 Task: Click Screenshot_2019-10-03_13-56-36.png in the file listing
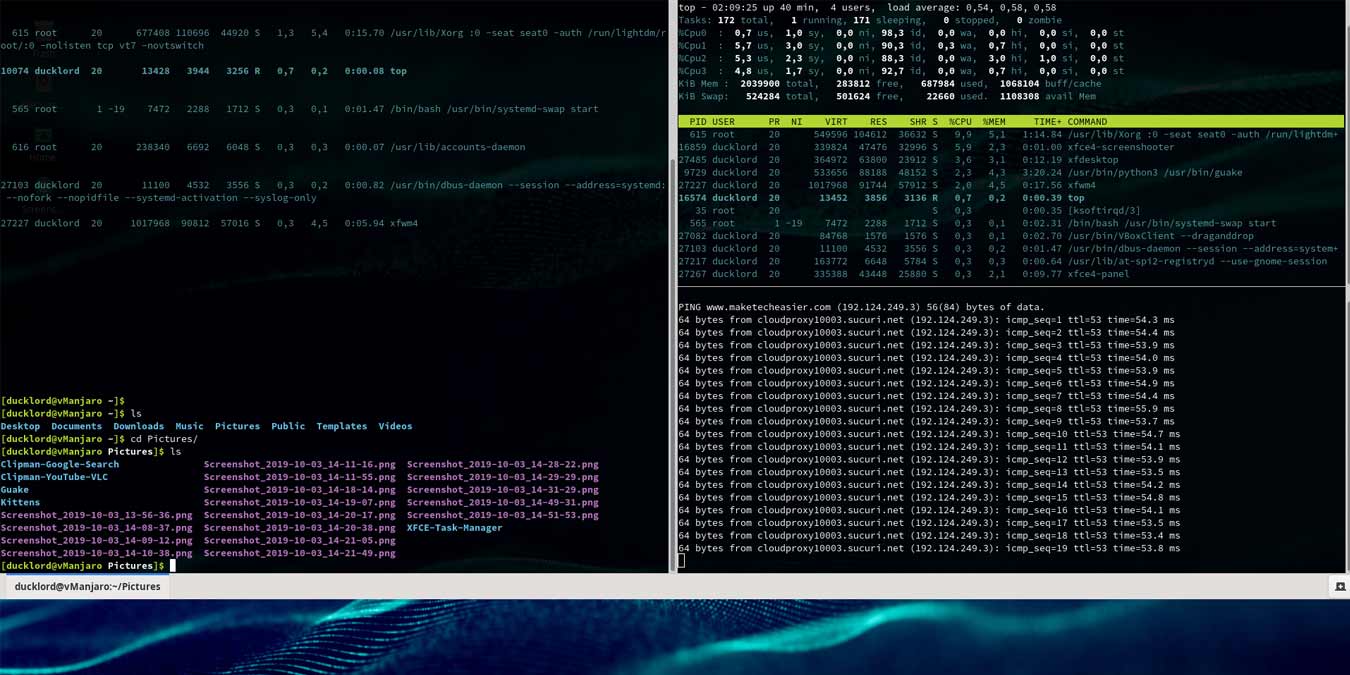coord(96,515)
